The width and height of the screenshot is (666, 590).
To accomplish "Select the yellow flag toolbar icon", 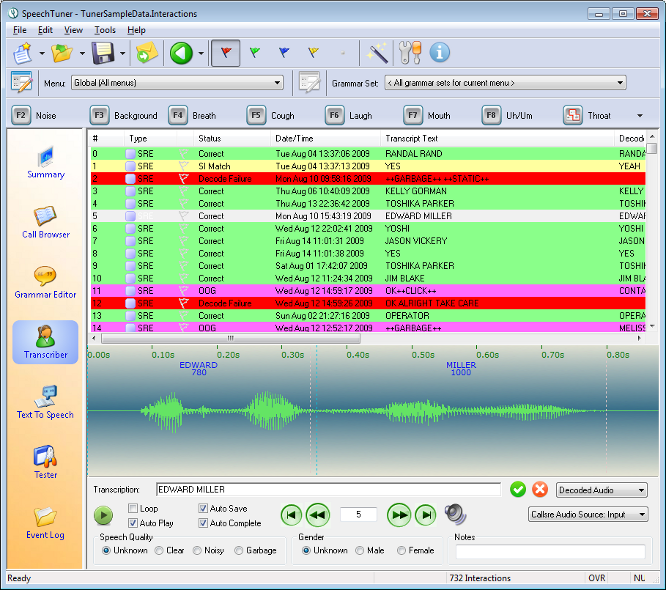I will point(313,53).
